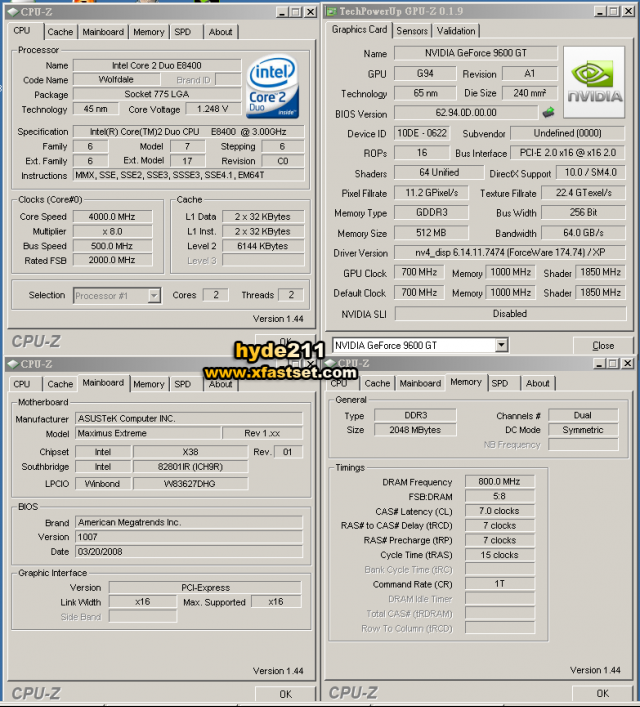Click the NVIDIA SLI Disabled field
The width and height of the screenshot is (640, 707).
510,313
